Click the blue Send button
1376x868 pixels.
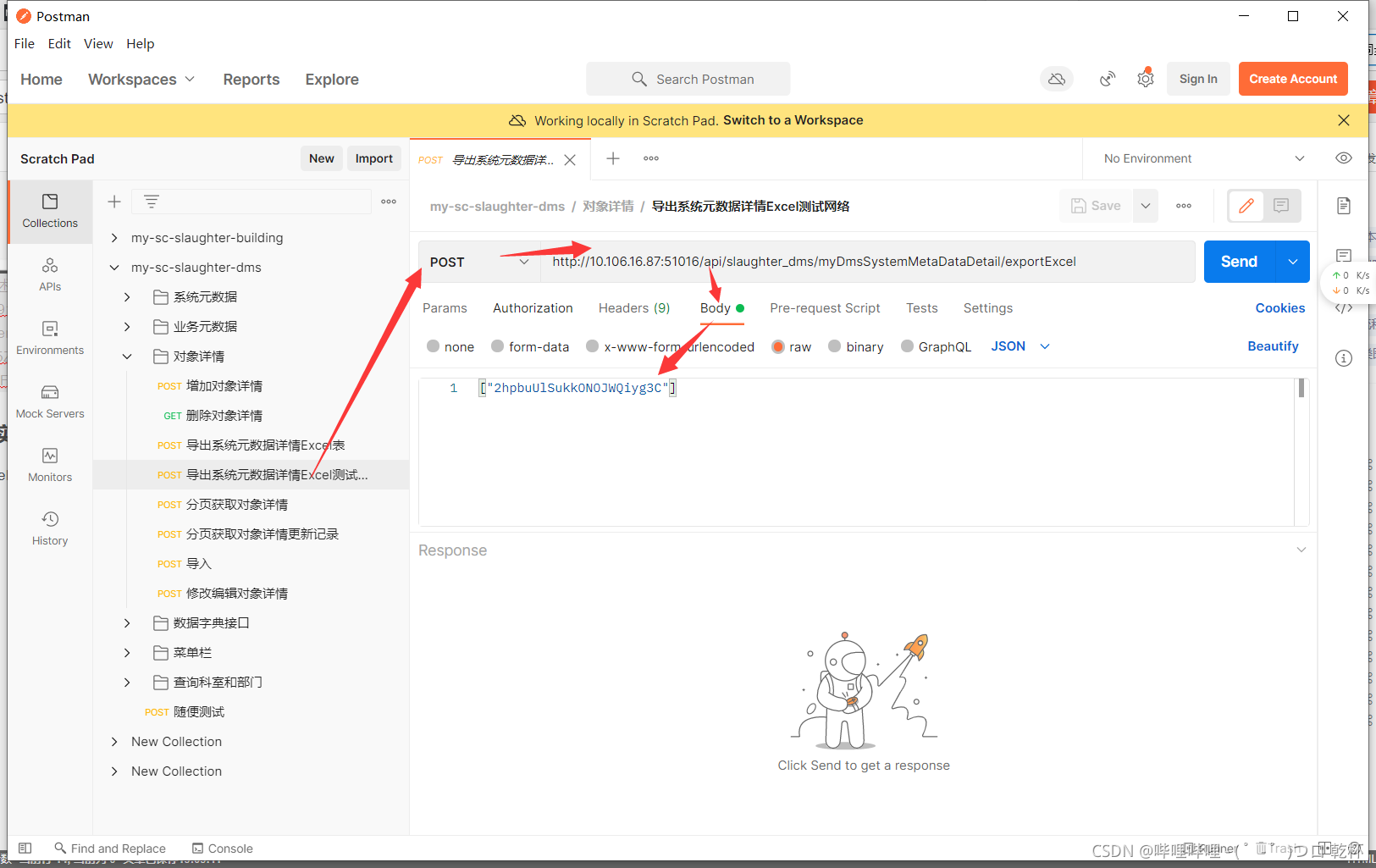pyautogui.click(x=1239, y=262)
